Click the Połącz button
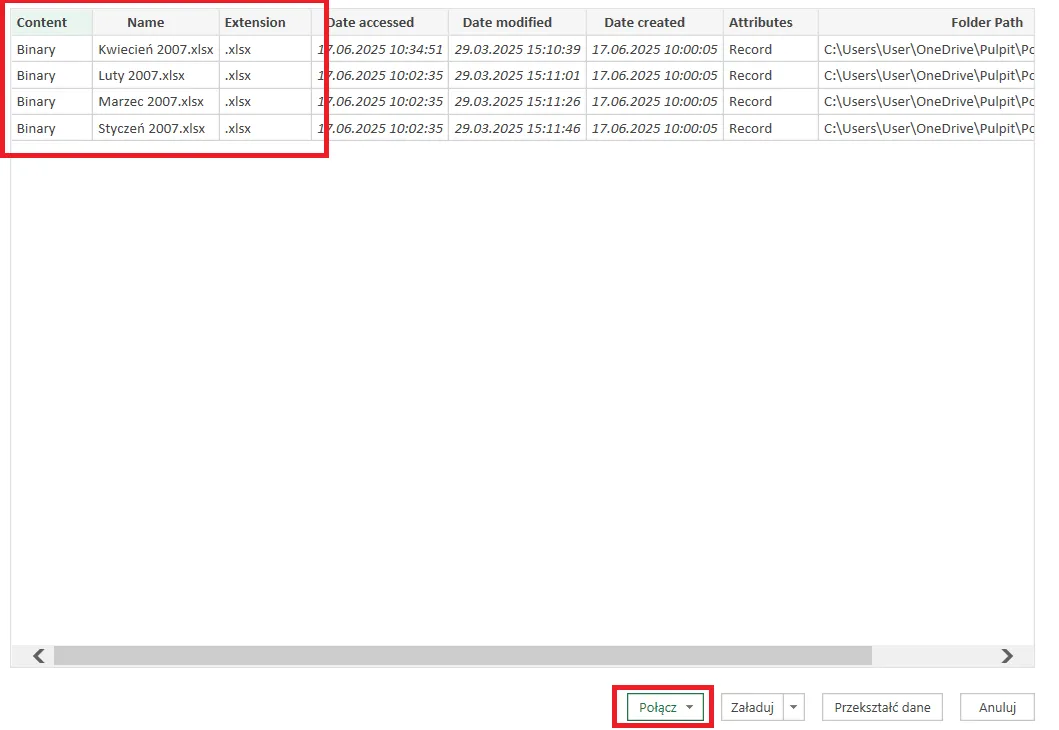 [657, 707]
